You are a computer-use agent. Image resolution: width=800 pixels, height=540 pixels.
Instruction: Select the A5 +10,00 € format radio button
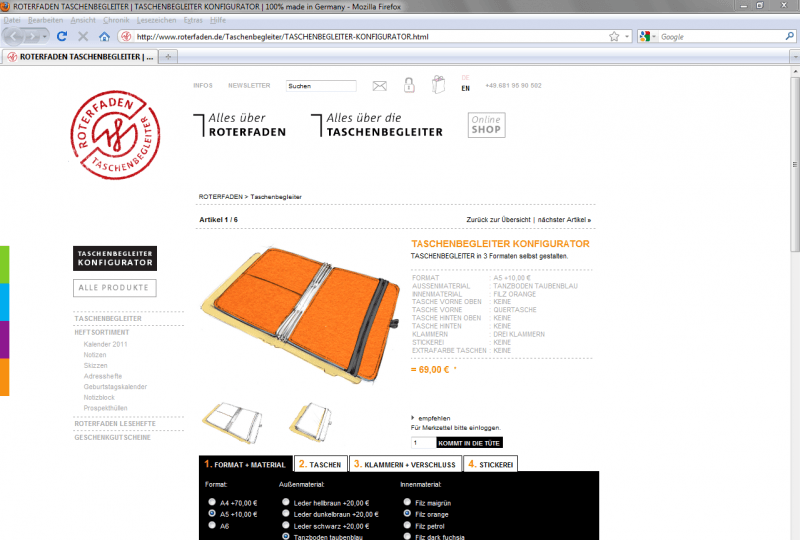(x=212, y=513)
